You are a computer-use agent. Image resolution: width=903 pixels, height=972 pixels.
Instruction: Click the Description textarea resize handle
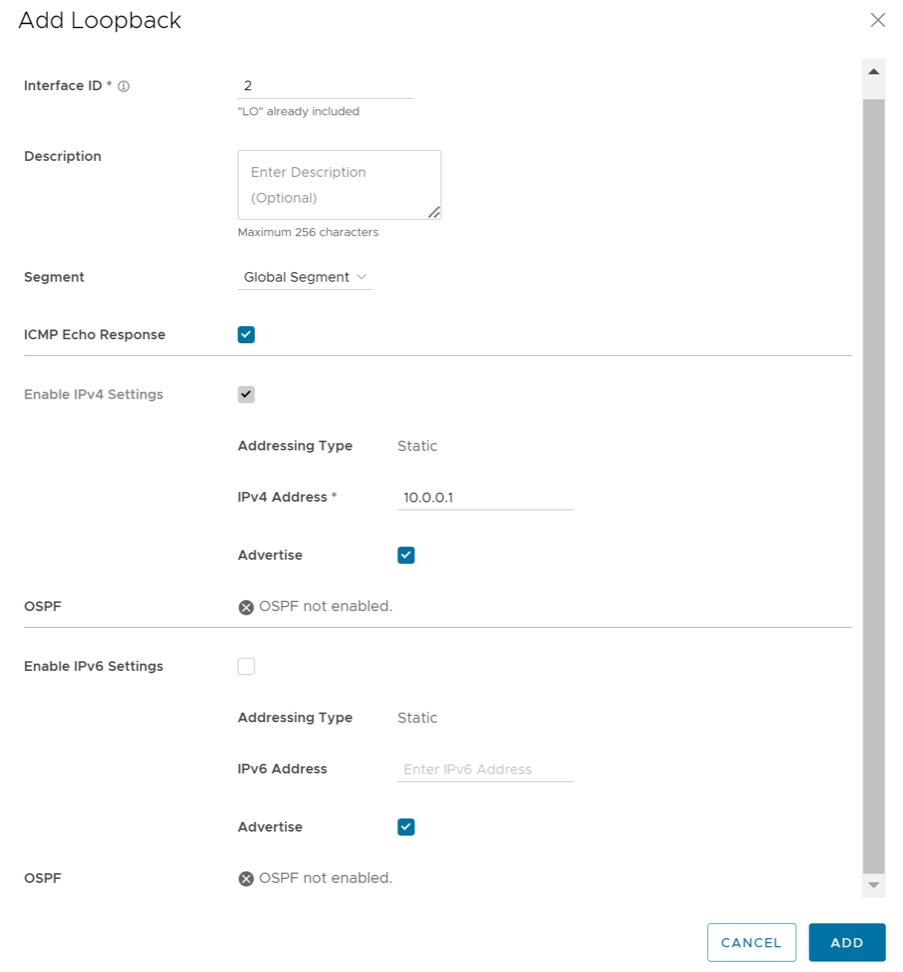point(436,211)
